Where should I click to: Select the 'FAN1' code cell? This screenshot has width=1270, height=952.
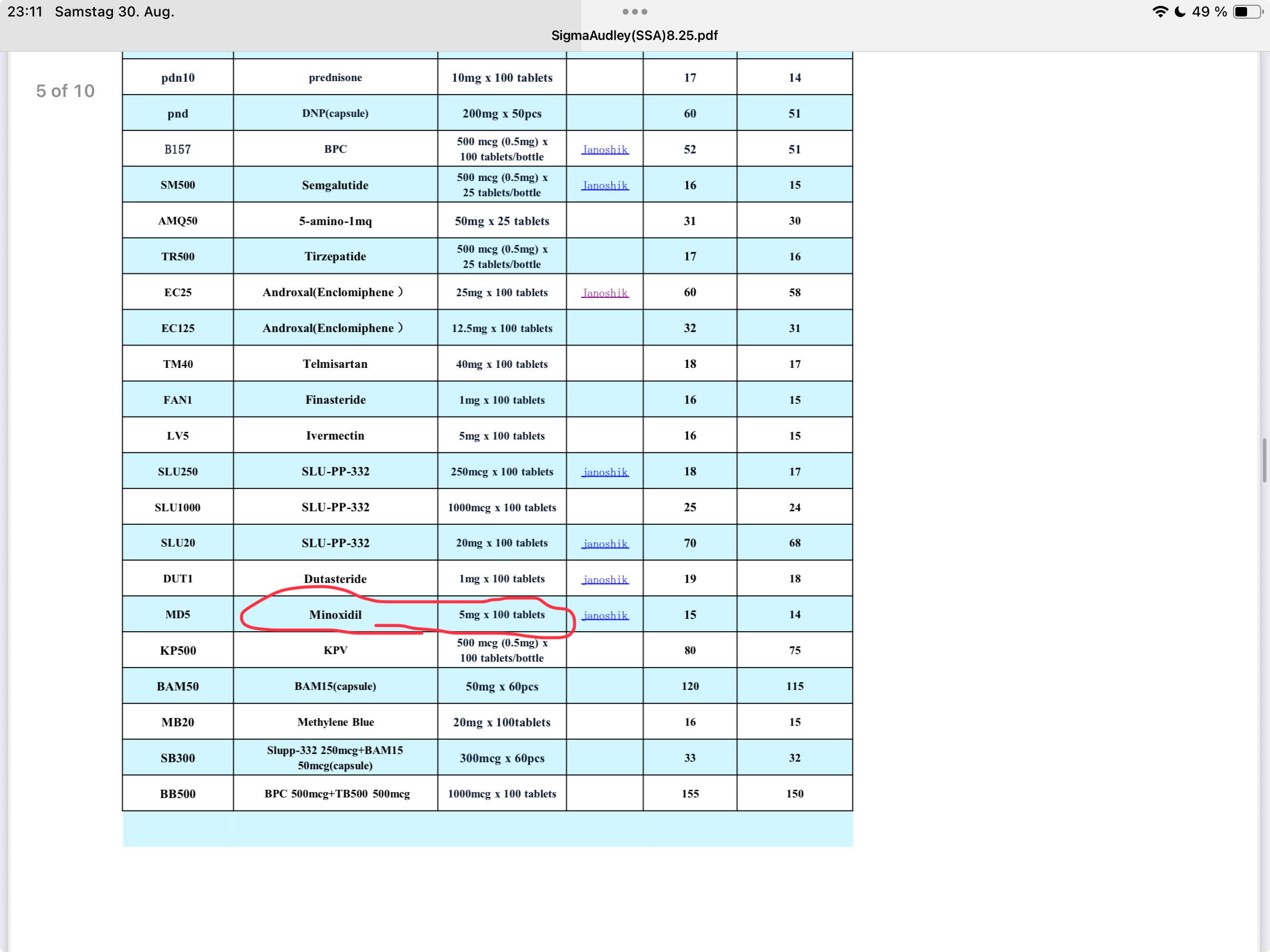pyautogui.click(x=178, y=400)
